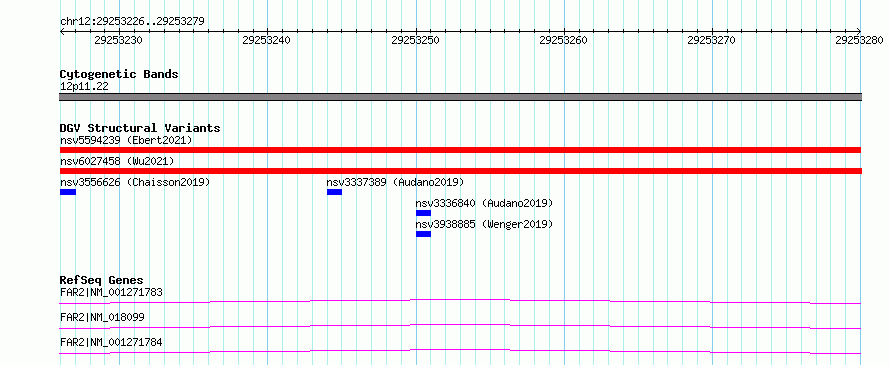
Task: Open gene FAR2|NM_018099 label
Action: (x=102, y=317)
